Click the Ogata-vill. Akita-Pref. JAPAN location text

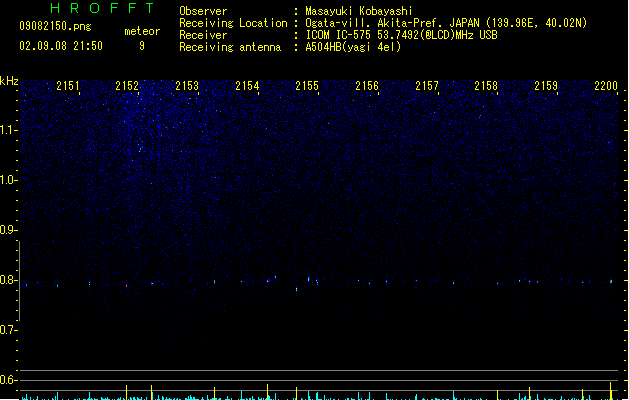click(446, 23)
